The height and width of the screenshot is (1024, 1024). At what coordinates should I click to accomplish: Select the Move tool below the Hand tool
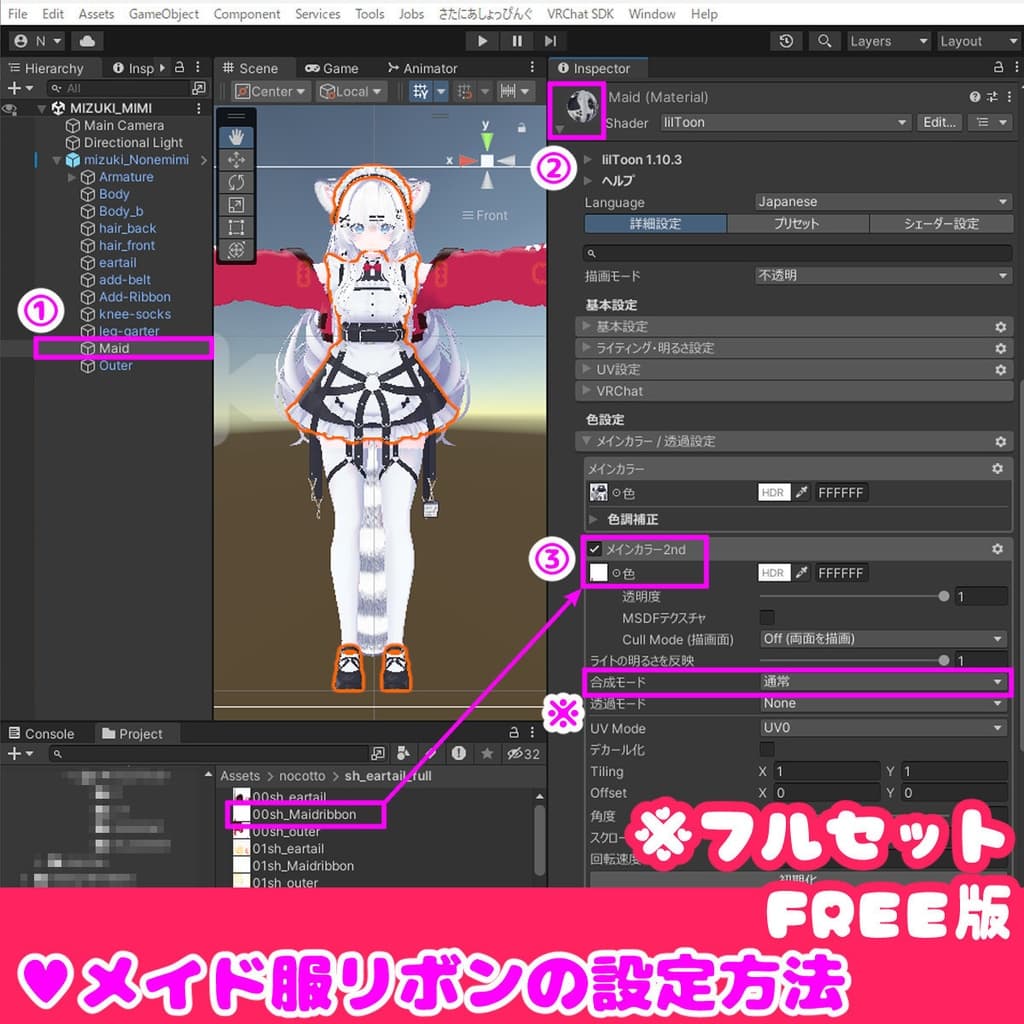coord(236,160)
